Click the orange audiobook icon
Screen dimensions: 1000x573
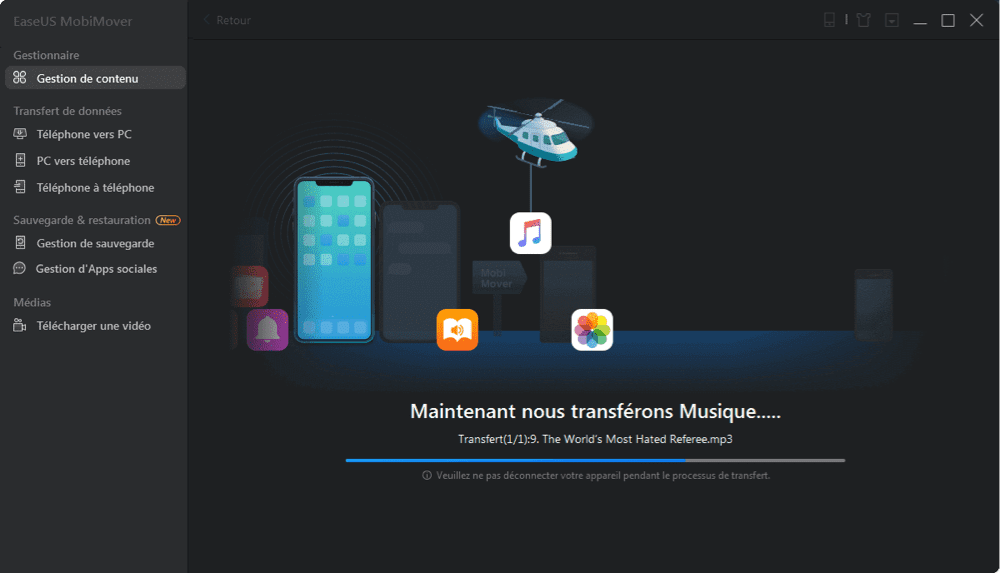pos(457,330)
